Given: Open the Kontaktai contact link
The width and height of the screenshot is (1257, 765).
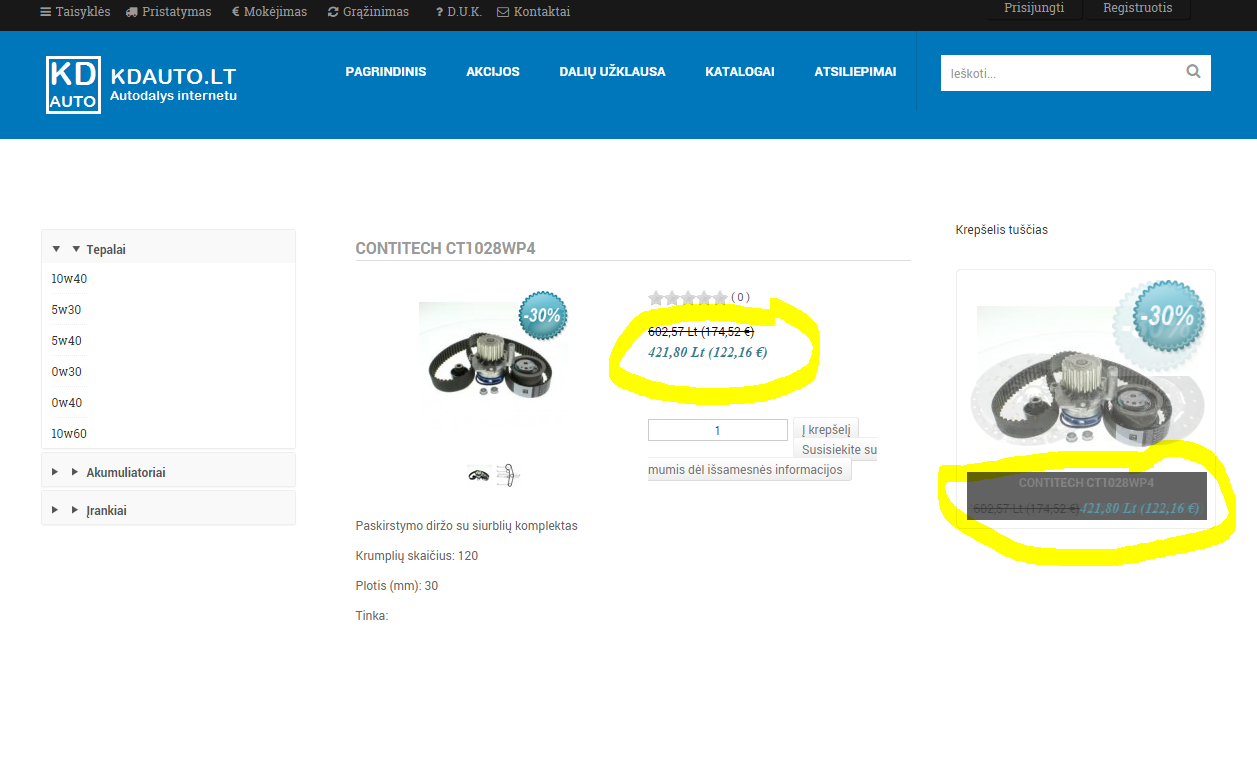Looking at the screenshot, I should (534, 12).
